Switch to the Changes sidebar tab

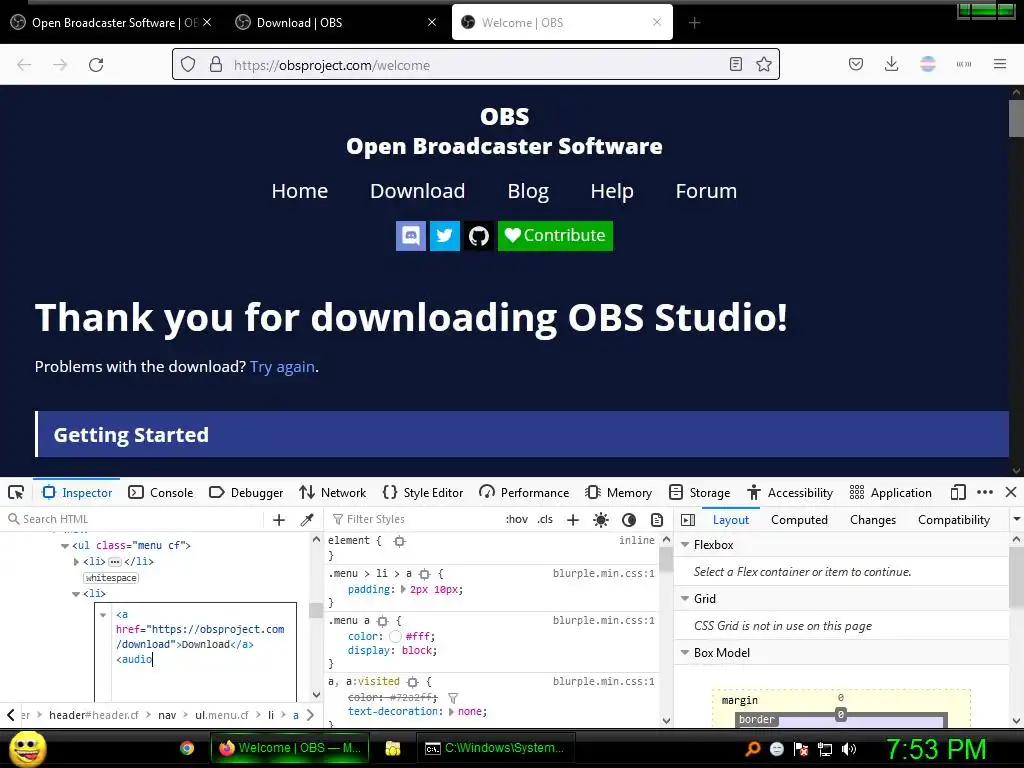(x=872, y=520)
